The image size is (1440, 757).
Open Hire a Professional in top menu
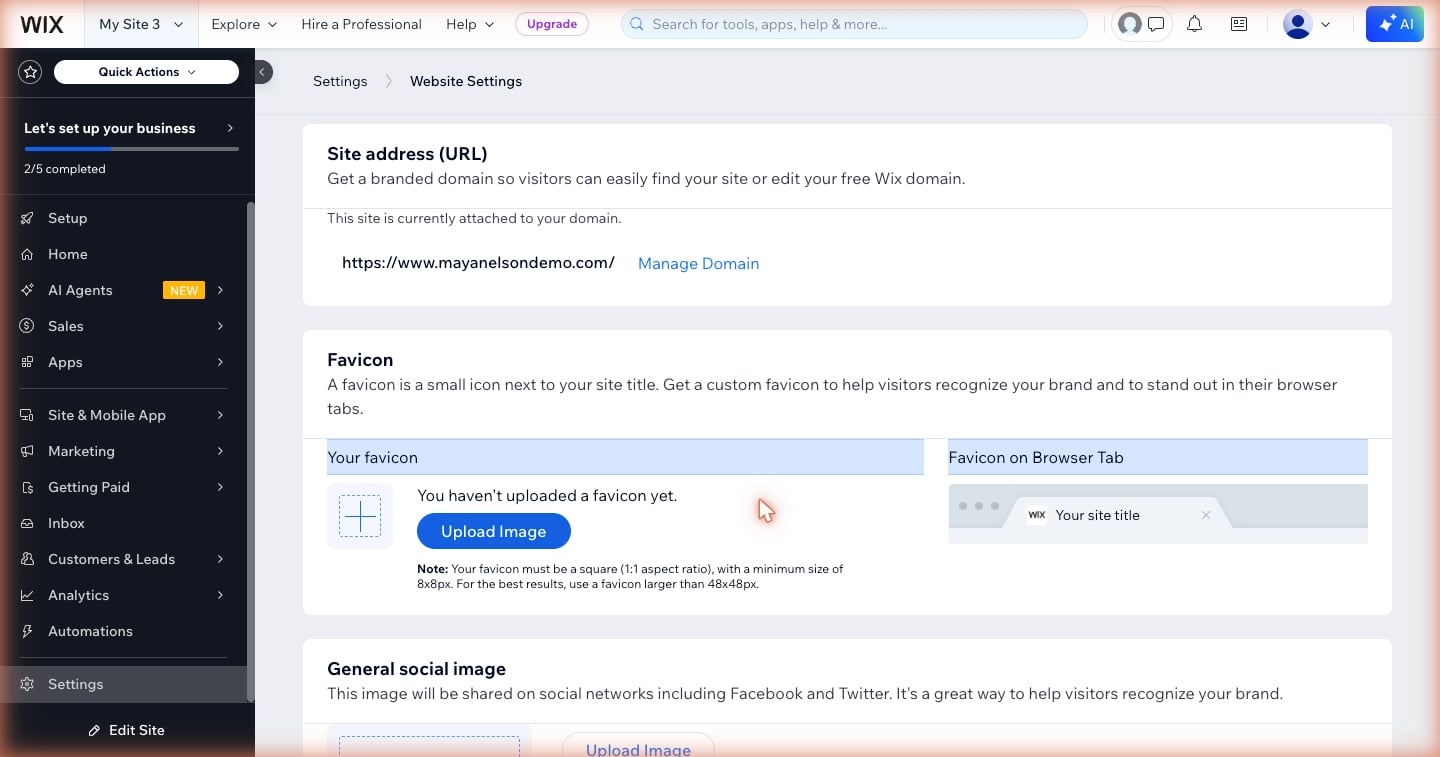pos(361,24)
